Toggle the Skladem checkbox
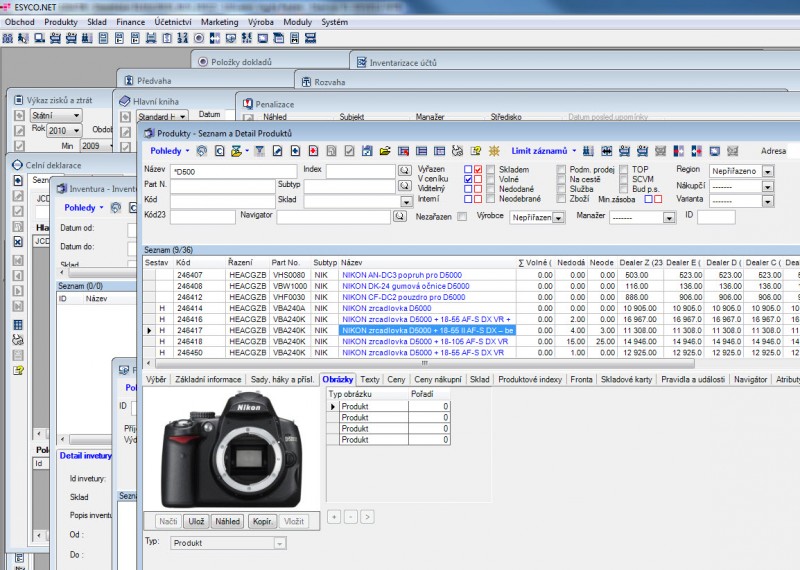Image resolution: width=800 pixels, height=570 pixels. [x=491, y=170]
